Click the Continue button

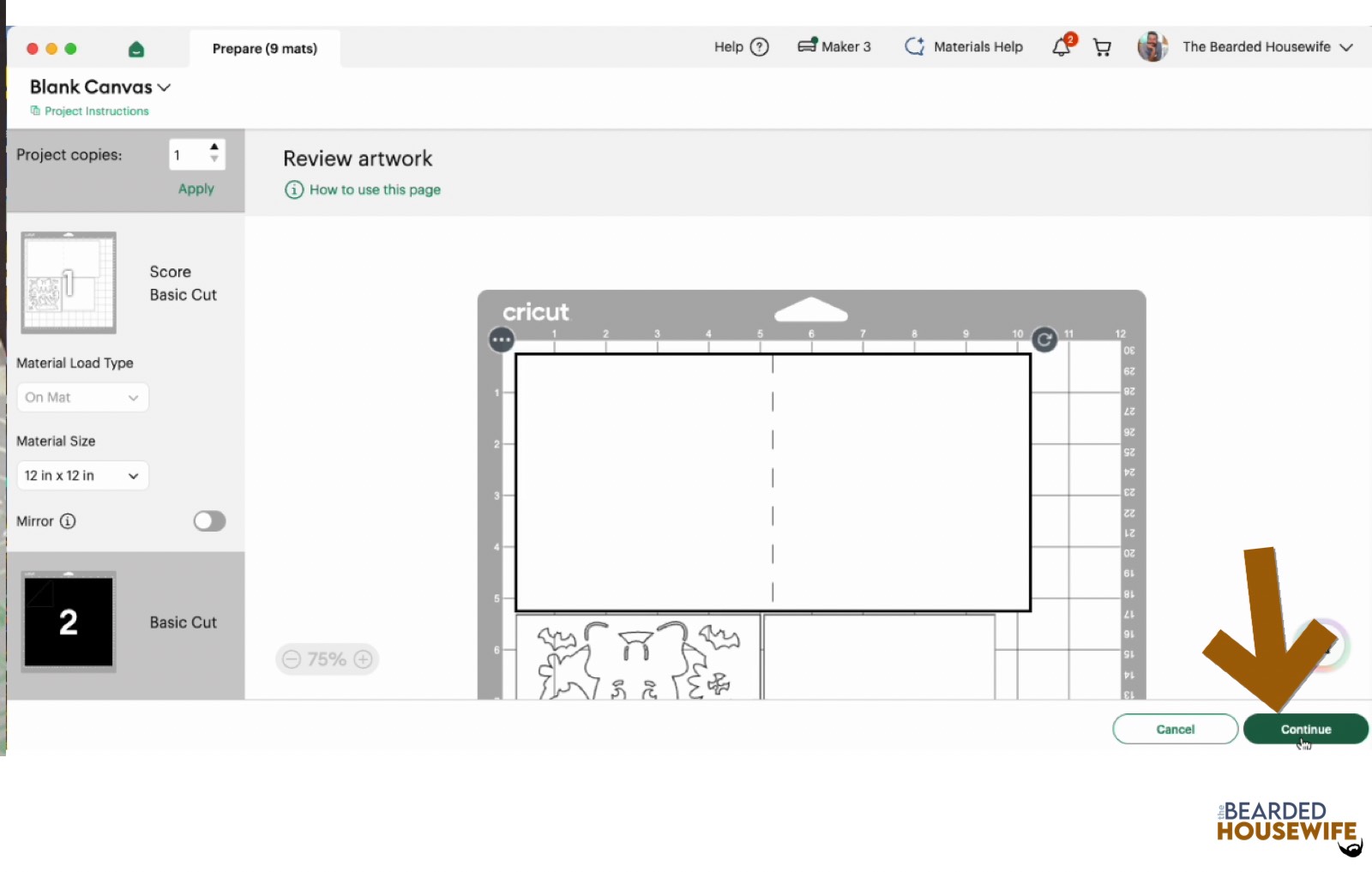pos(1306,730)
